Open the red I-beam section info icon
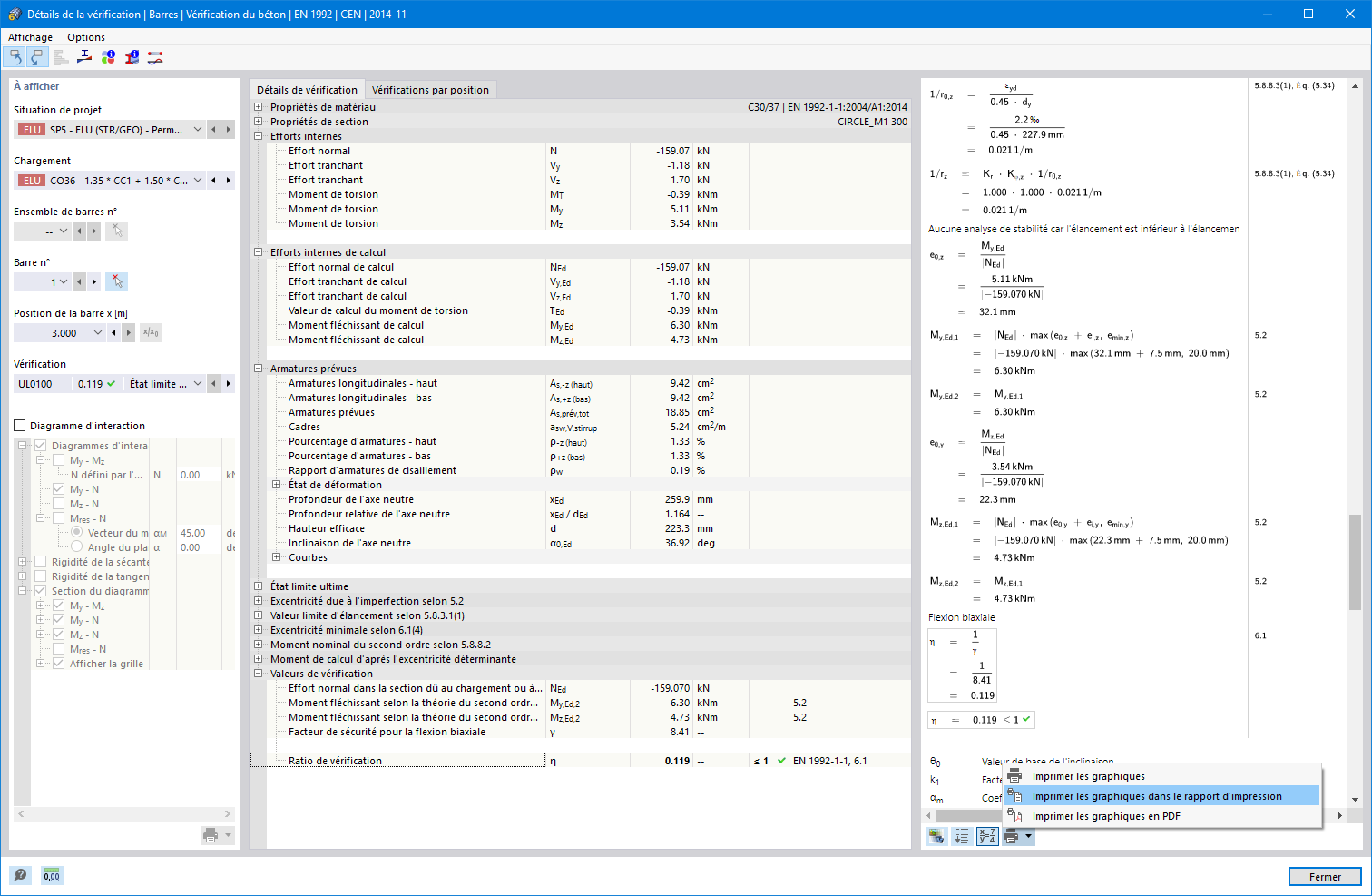 pyautogui.click(x=132, y=57)
